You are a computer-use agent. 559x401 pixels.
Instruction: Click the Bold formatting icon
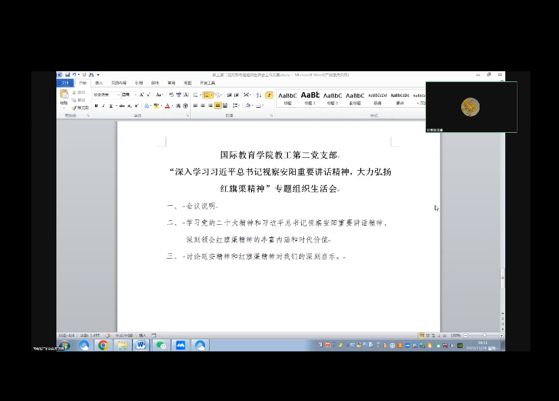click(x=96, y=106)
